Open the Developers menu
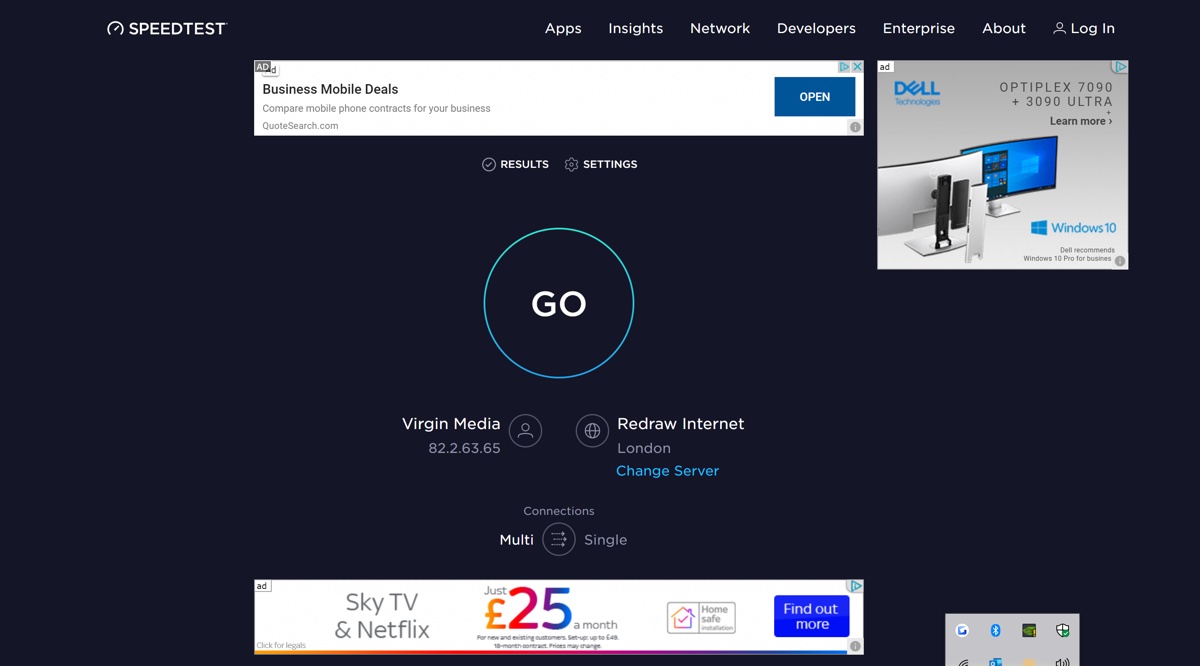Screen dimensions: 1200x666 pyautogui.click(x=816, y=28)
